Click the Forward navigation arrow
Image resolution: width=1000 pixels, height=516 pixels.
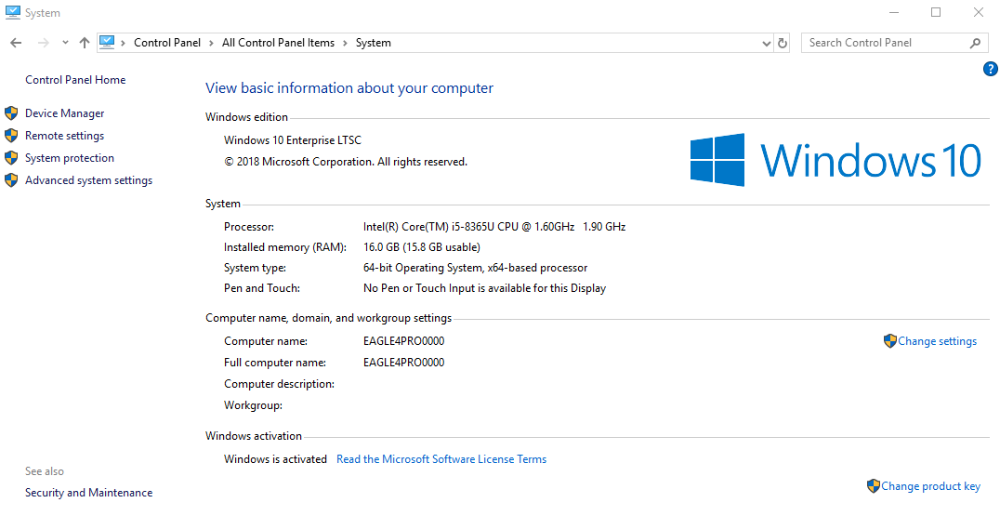tap(43, 43)
